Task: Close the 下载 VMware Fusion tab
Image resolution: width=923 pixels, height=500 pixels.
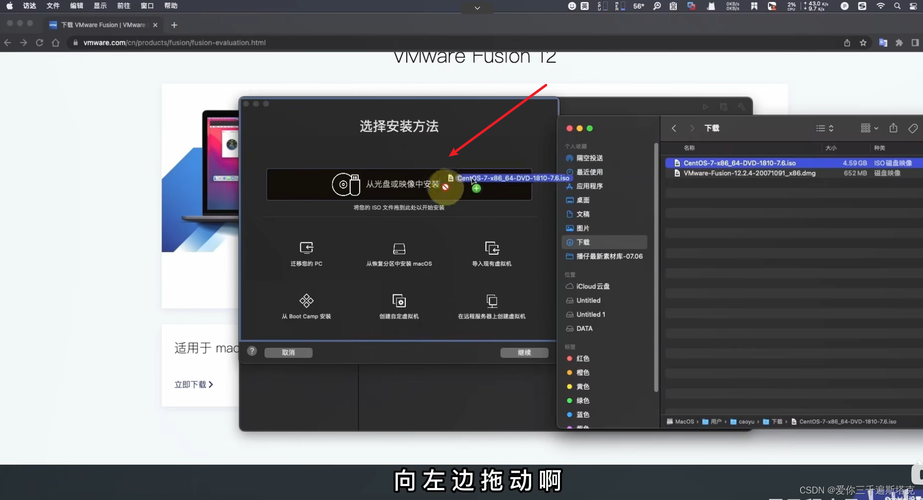Action: [155, 25]
